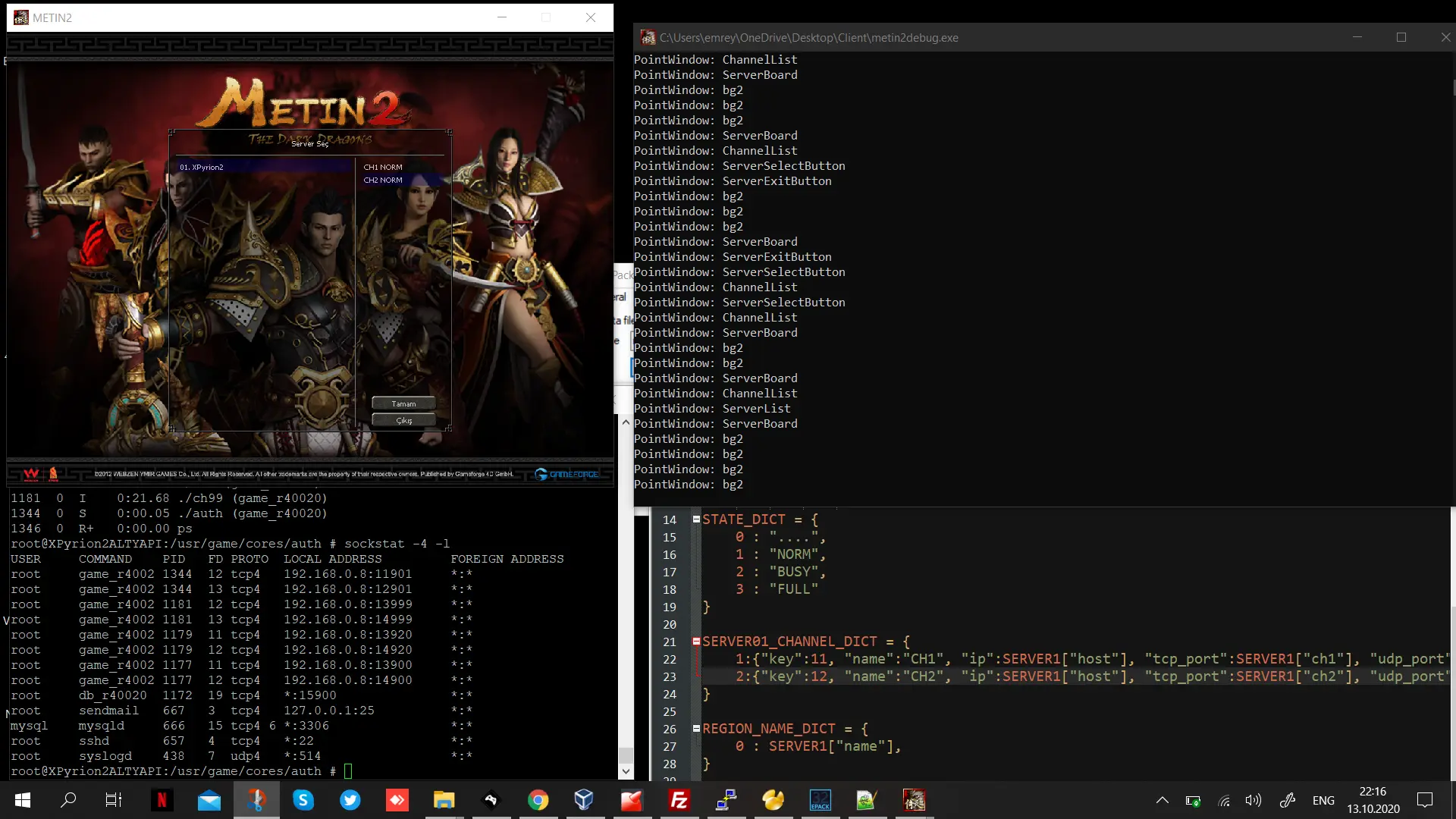Open AnyDesk from the taskbar
This screenshot has width=1456, height=819.
point(397,800)
